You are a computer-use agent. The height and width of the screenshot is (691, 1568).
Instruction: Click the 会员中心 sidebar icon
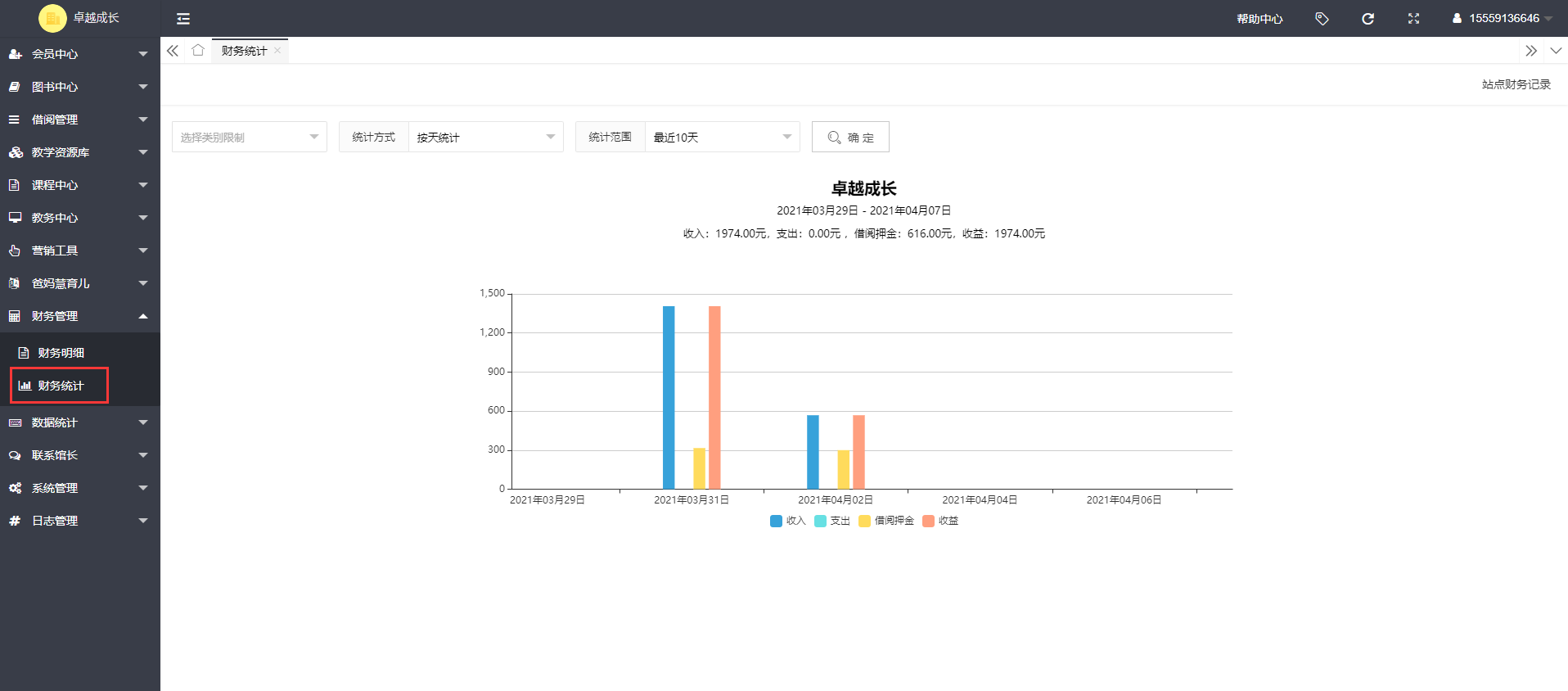(x=15, y=54)
